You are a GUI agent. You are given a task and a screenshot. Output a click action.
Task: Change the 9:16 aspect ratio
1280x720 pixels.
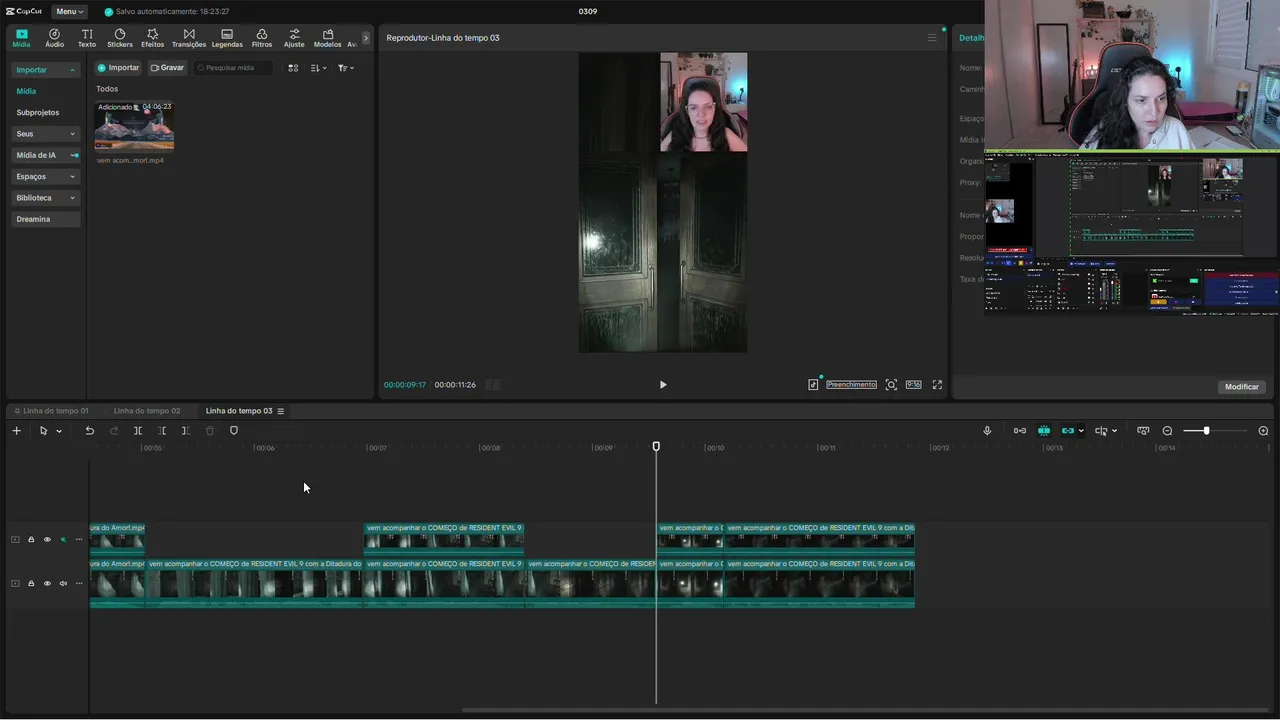click(913, 385)
